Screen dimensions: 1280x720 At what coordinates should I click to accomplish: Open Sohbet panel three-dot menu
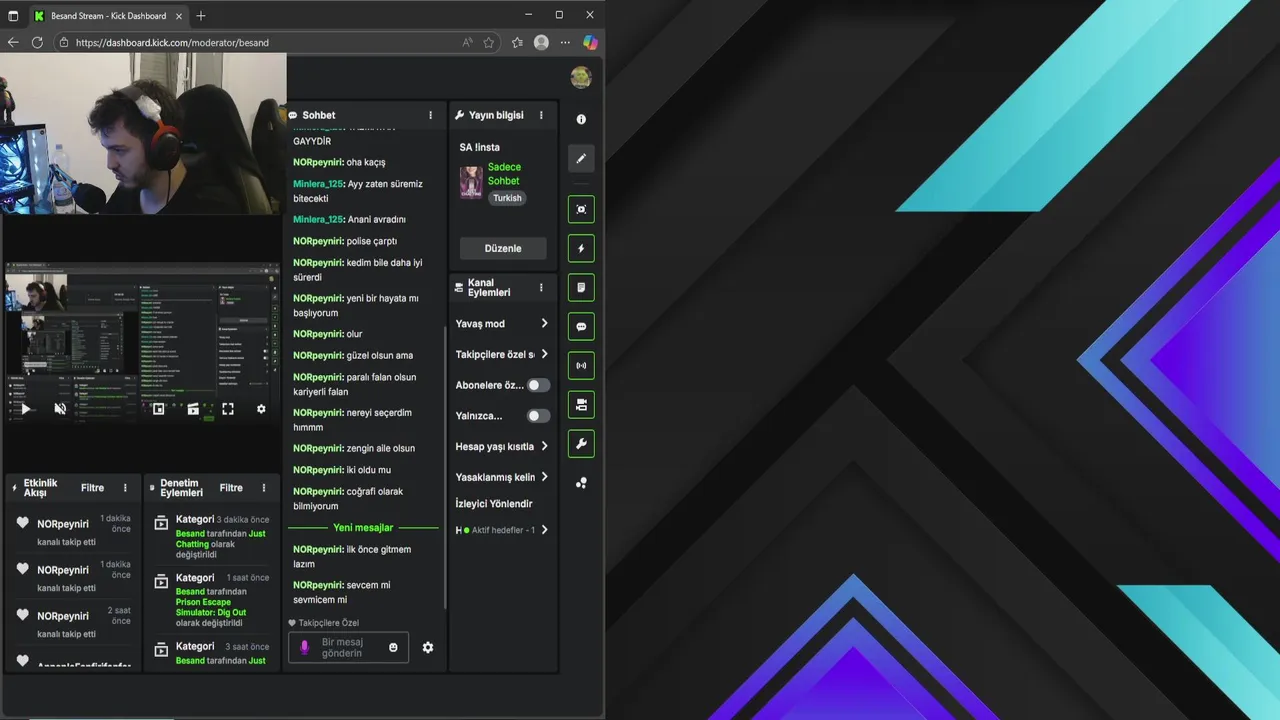tap(431, 115)
